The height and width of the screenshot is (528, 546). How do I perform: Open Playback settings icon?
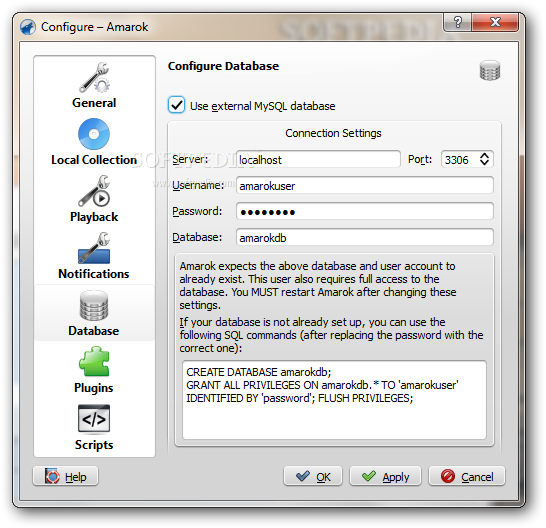pos(94,191)
